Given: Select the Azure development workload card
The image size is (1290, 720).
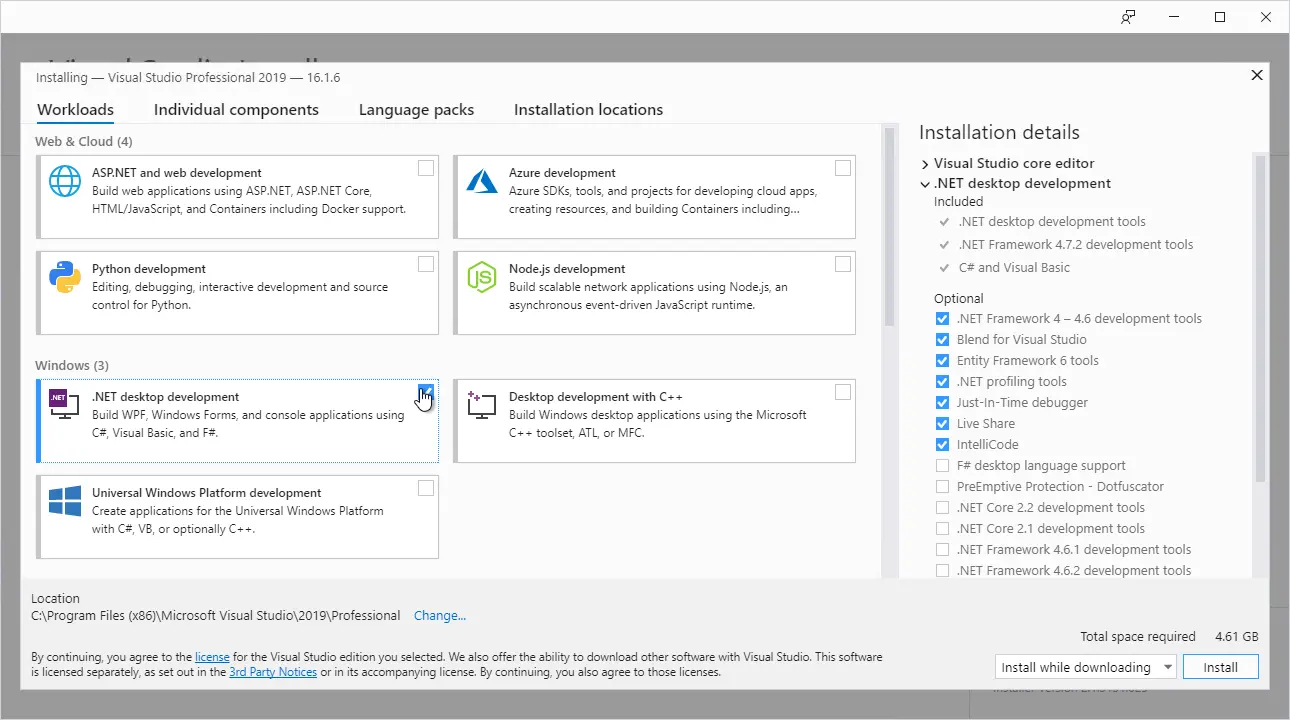Looking at the screenshot, I should (x=655, y=197).
